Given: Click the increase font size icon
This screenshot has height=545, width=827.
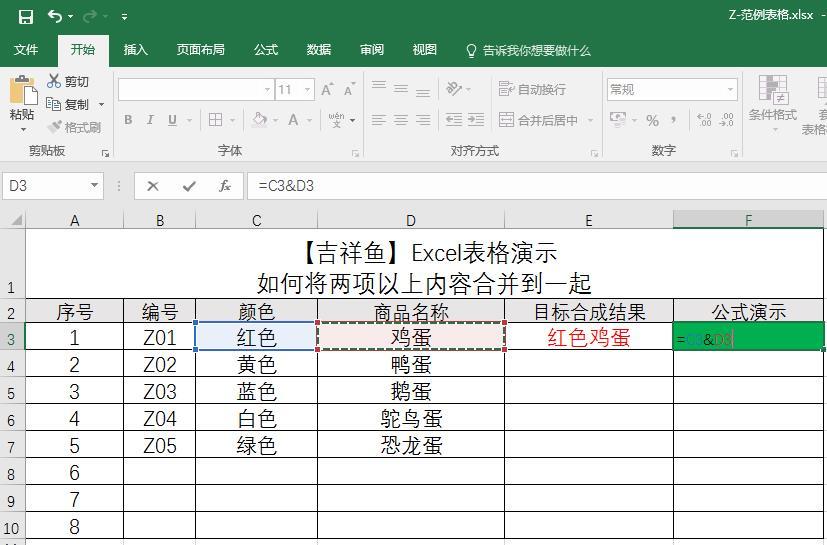Looking at the screenshot, I should [x=327, y=90].
